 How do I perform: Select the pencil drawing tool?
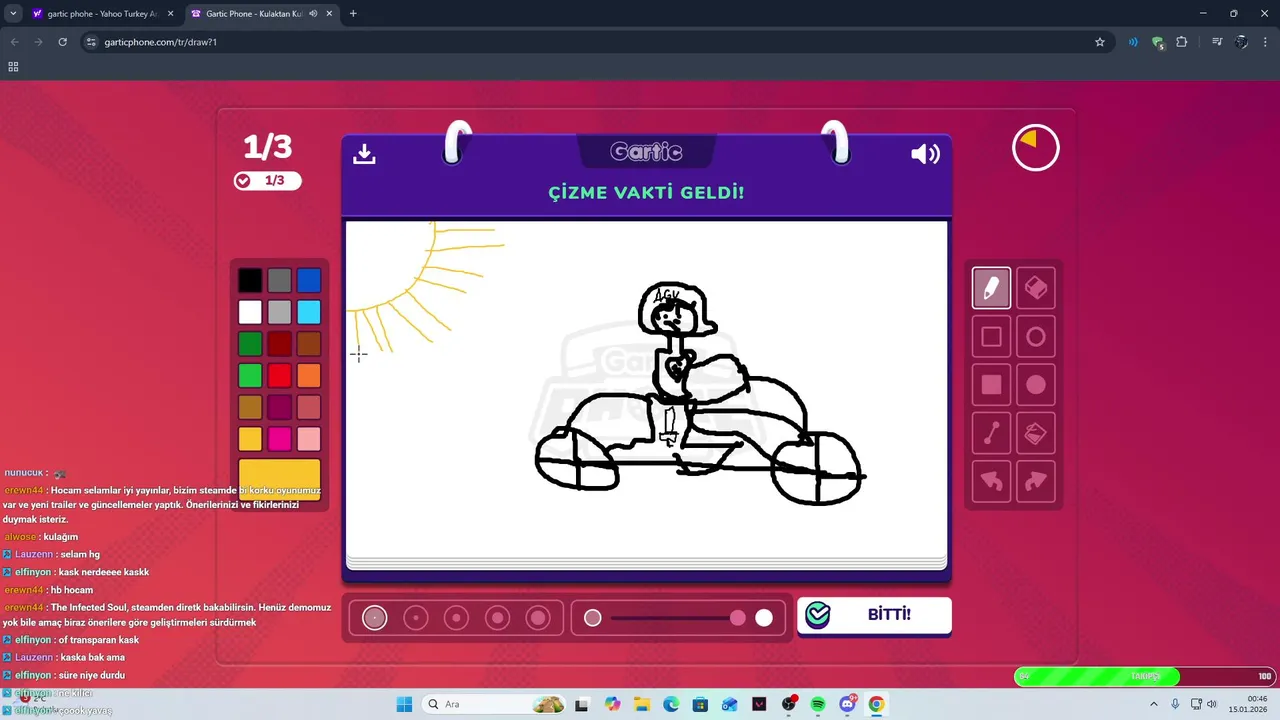pos(991,288)
